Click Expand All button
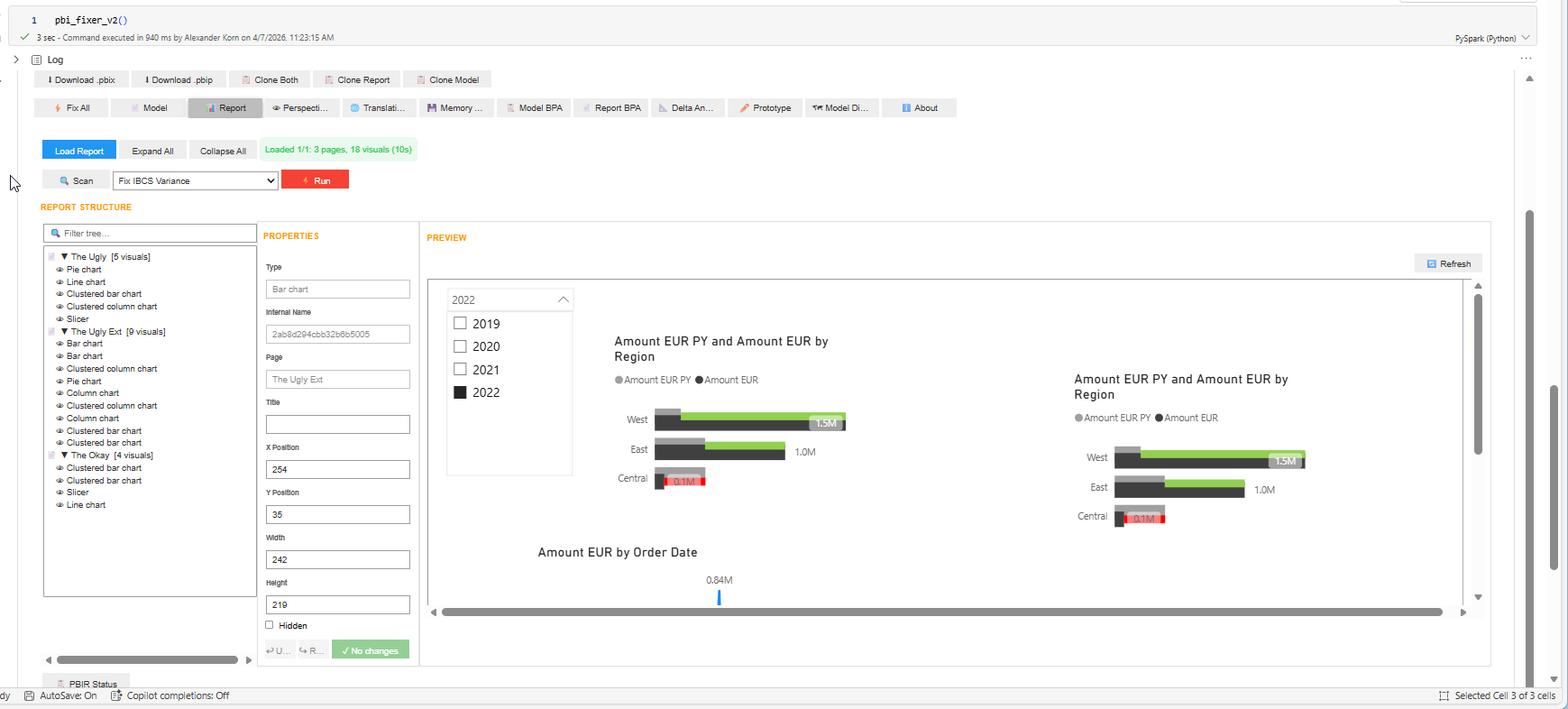 coord(152,151)
